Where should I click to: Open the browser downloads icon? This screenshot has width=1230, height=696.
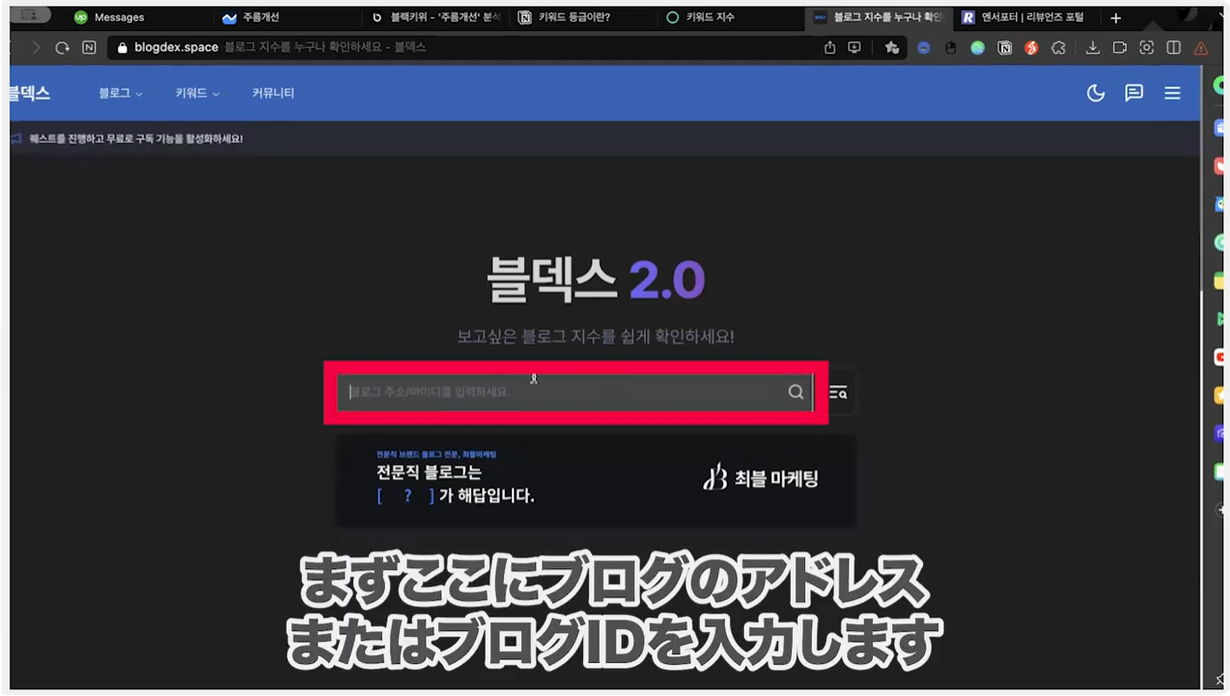click(x=1092, y=48)
